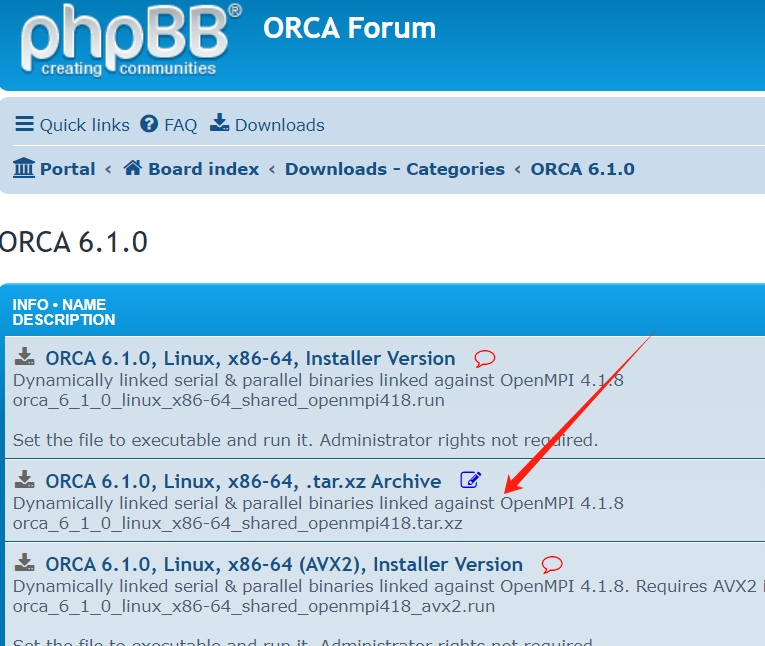Click download icon beside .tar.xz Archive entry
This screenshot has height=646, width=765.
pyautogui.click(x=26, y=481)
